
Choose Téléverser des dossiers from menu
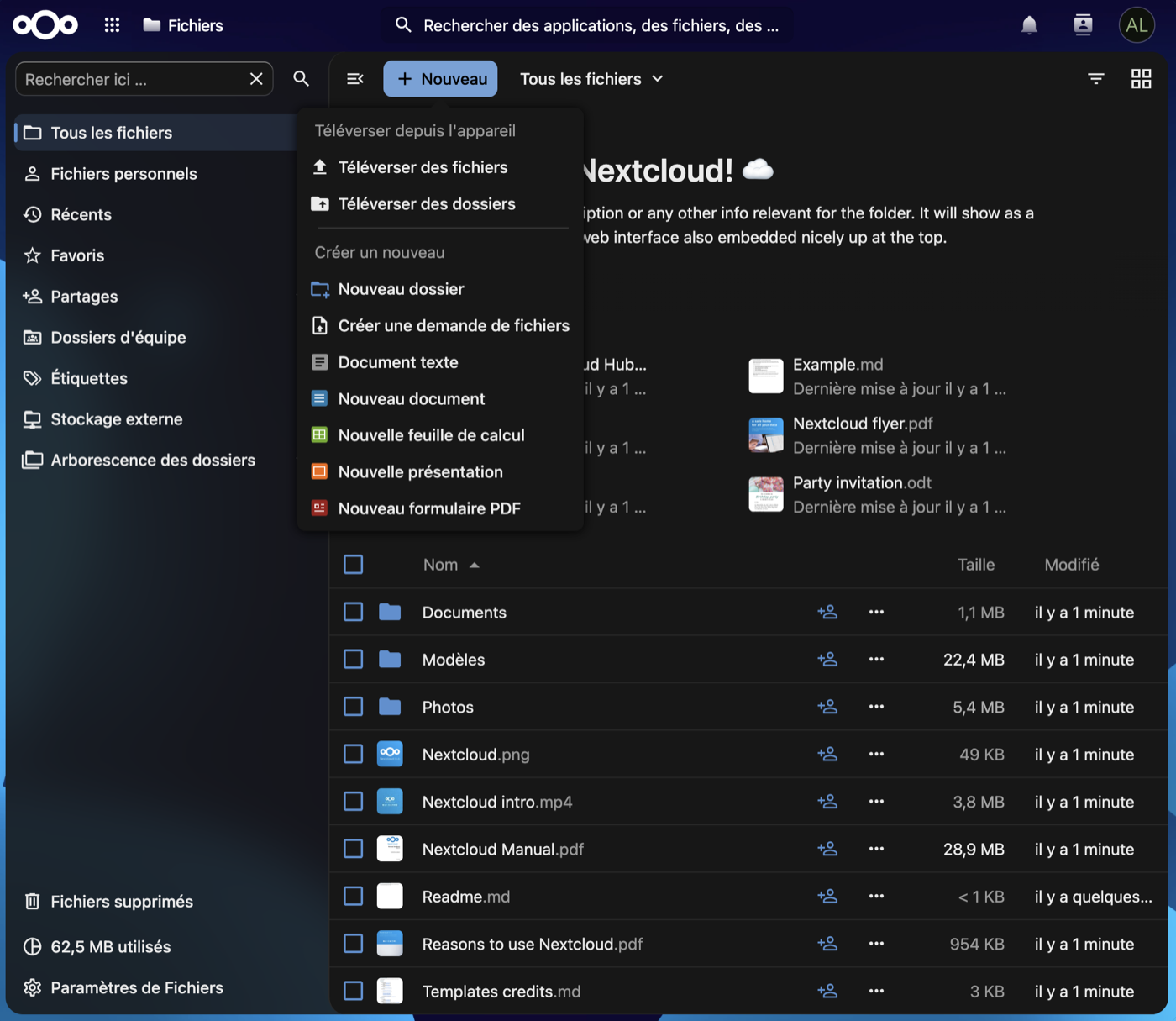click(440, 204)
